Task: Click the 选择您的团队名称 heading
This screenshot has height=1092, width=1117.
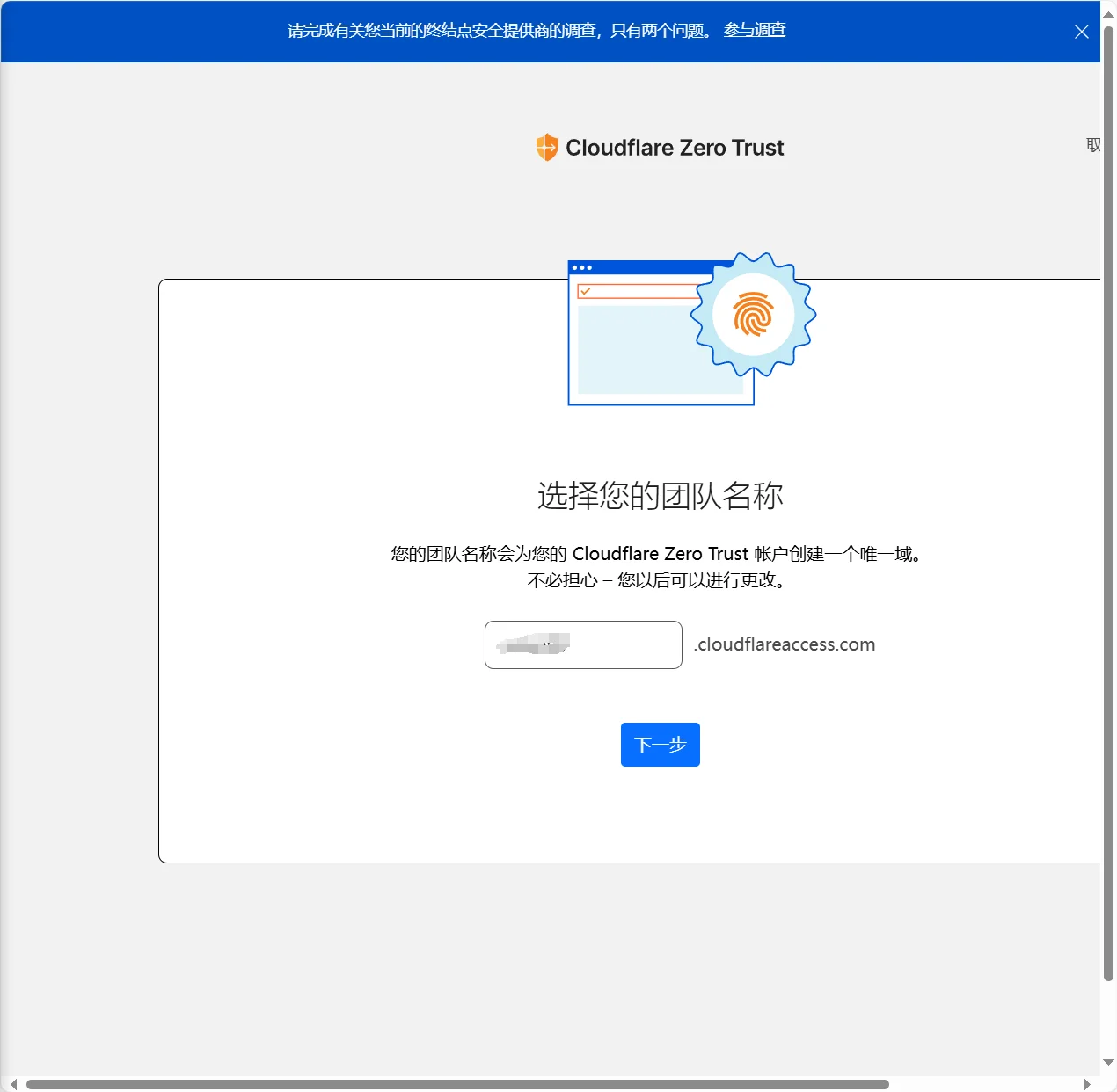Action: (660, 496)
